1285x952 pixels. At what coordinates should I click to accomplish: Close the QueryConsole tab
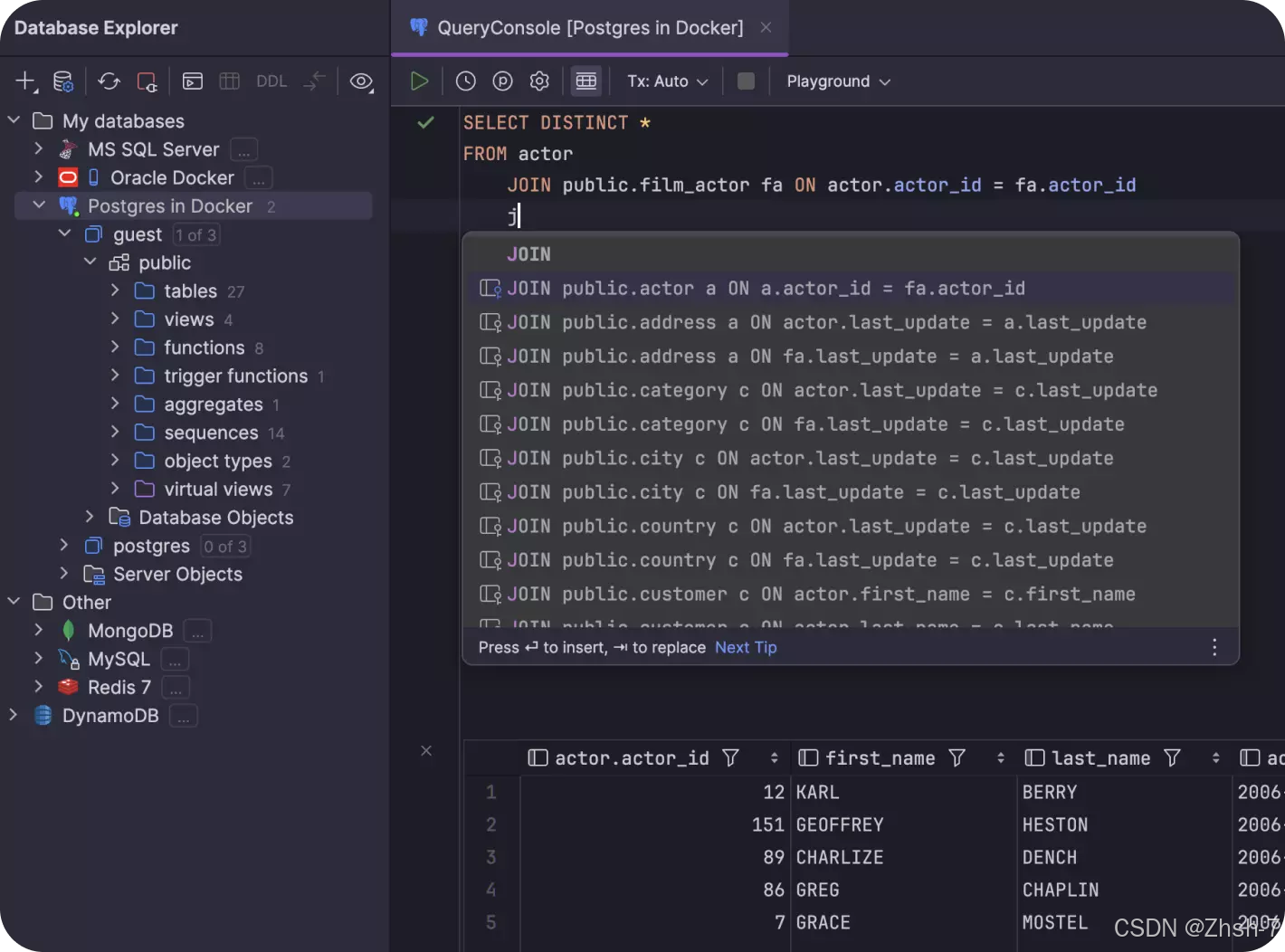click(x=766, y=28)
